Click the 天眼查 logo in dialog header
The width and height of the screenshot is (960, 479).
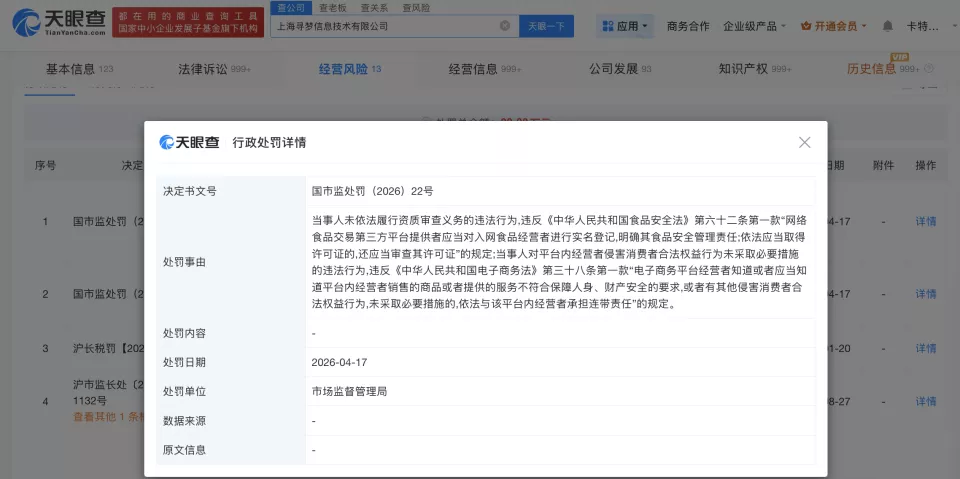tap(189, 143)
